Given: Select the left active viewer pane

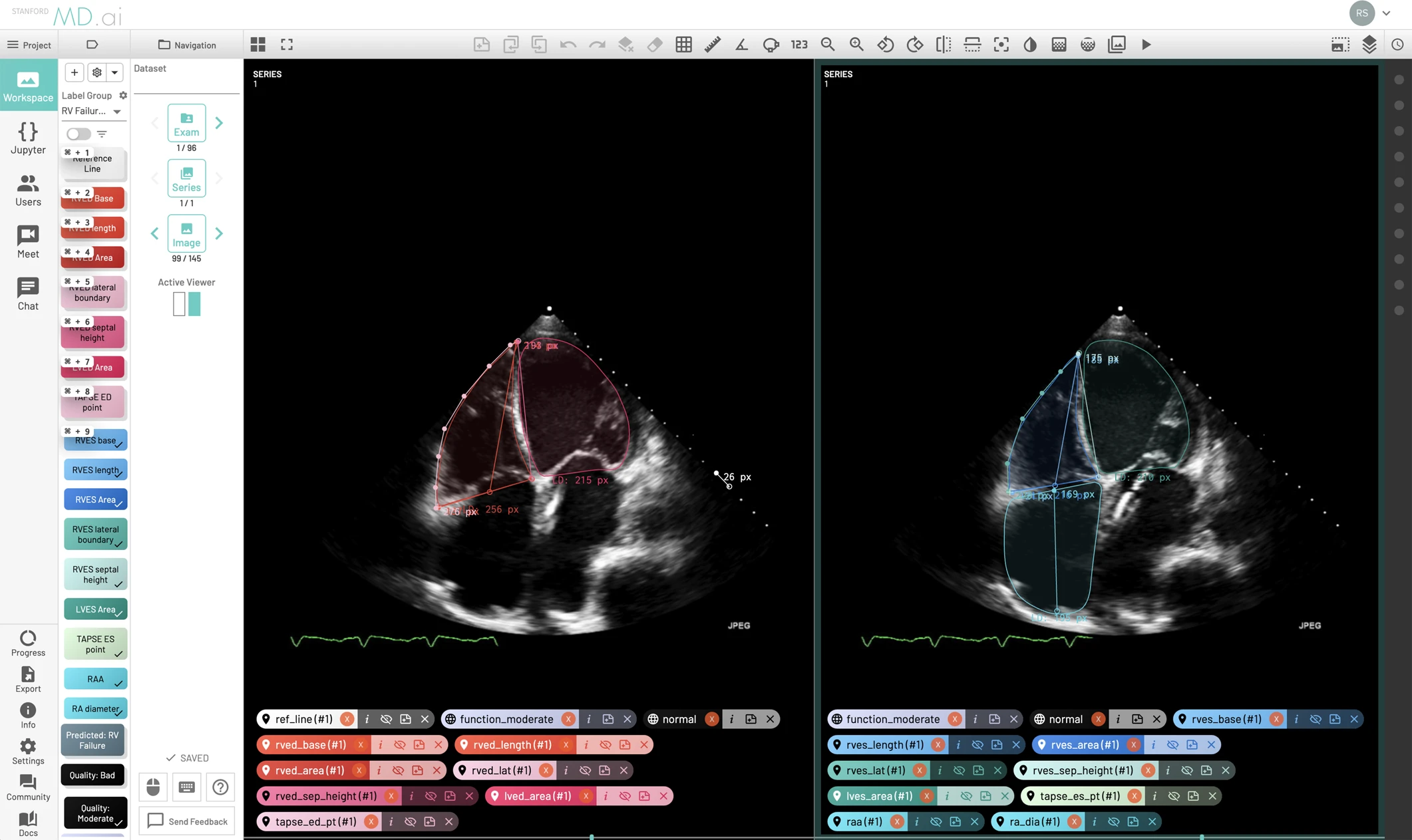Looking at the screenshot, I should click(x=179, y=304).
